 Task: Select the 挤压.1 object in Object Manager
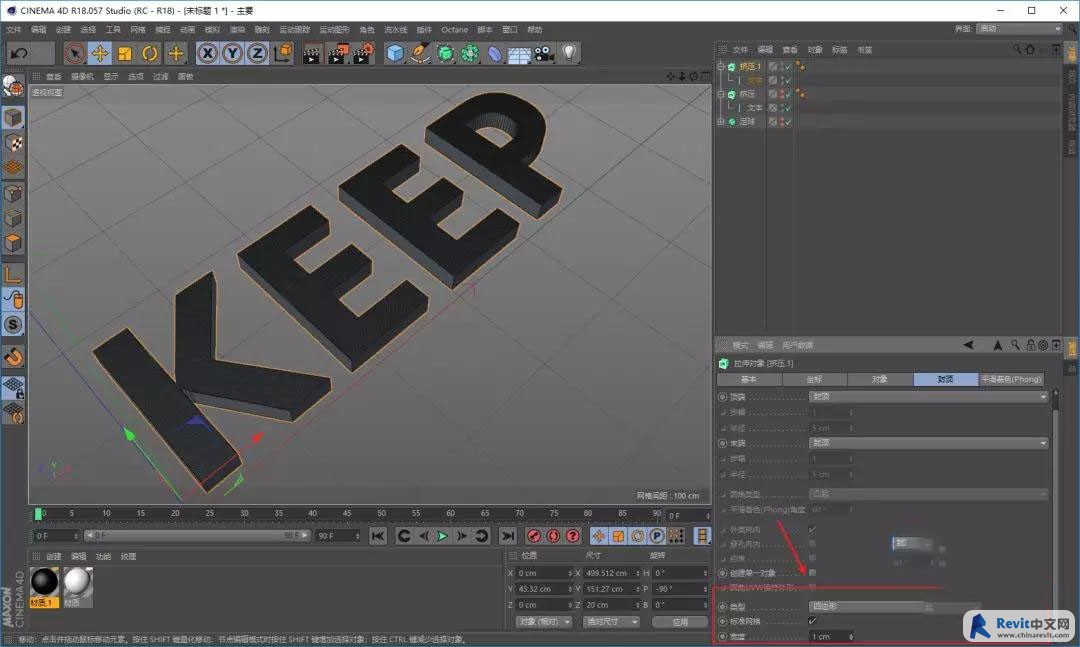[750, 67]
